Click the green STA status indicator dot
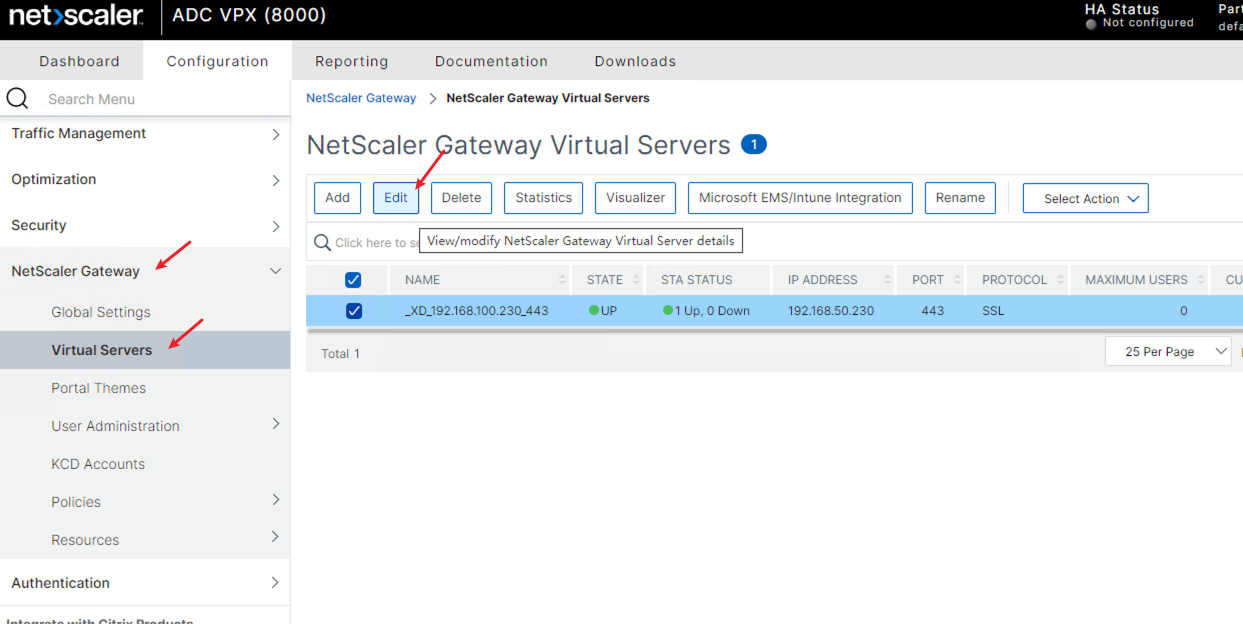 point(668,310)
